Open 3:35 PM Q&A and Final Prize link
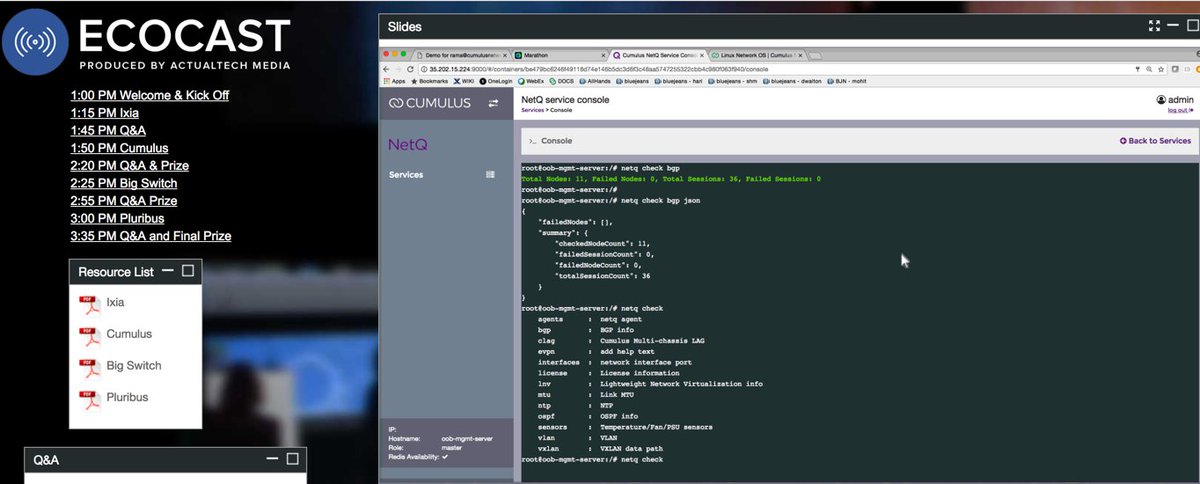1200x484 pixels. pyautogui.click(x=151, y=236)
